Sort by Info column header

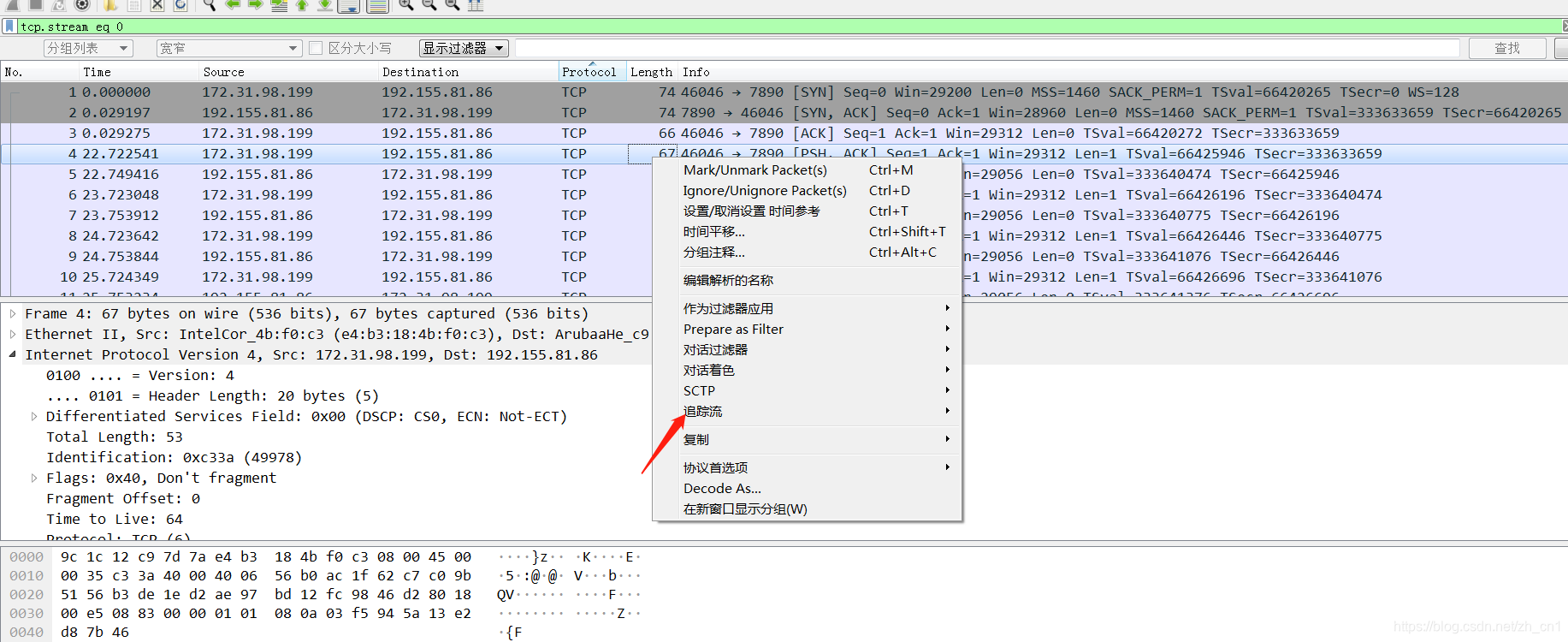point(1122,72)
